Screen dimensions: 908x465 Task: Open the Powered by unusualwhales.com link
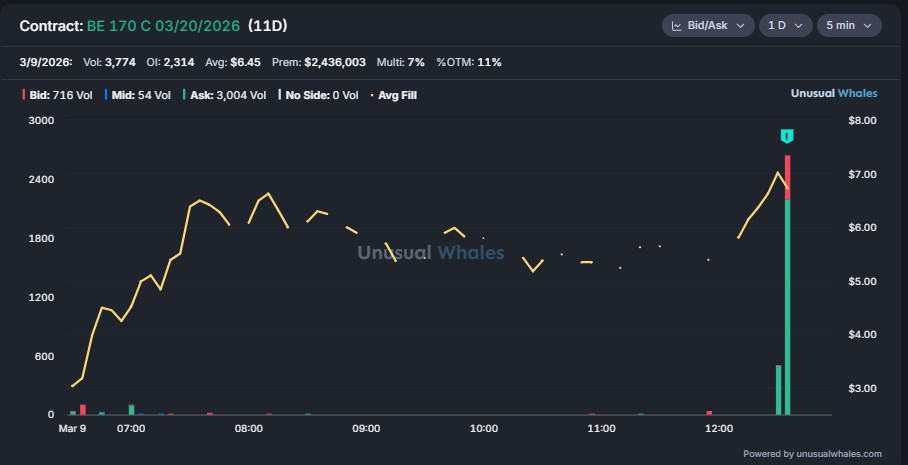coord(812,454)
